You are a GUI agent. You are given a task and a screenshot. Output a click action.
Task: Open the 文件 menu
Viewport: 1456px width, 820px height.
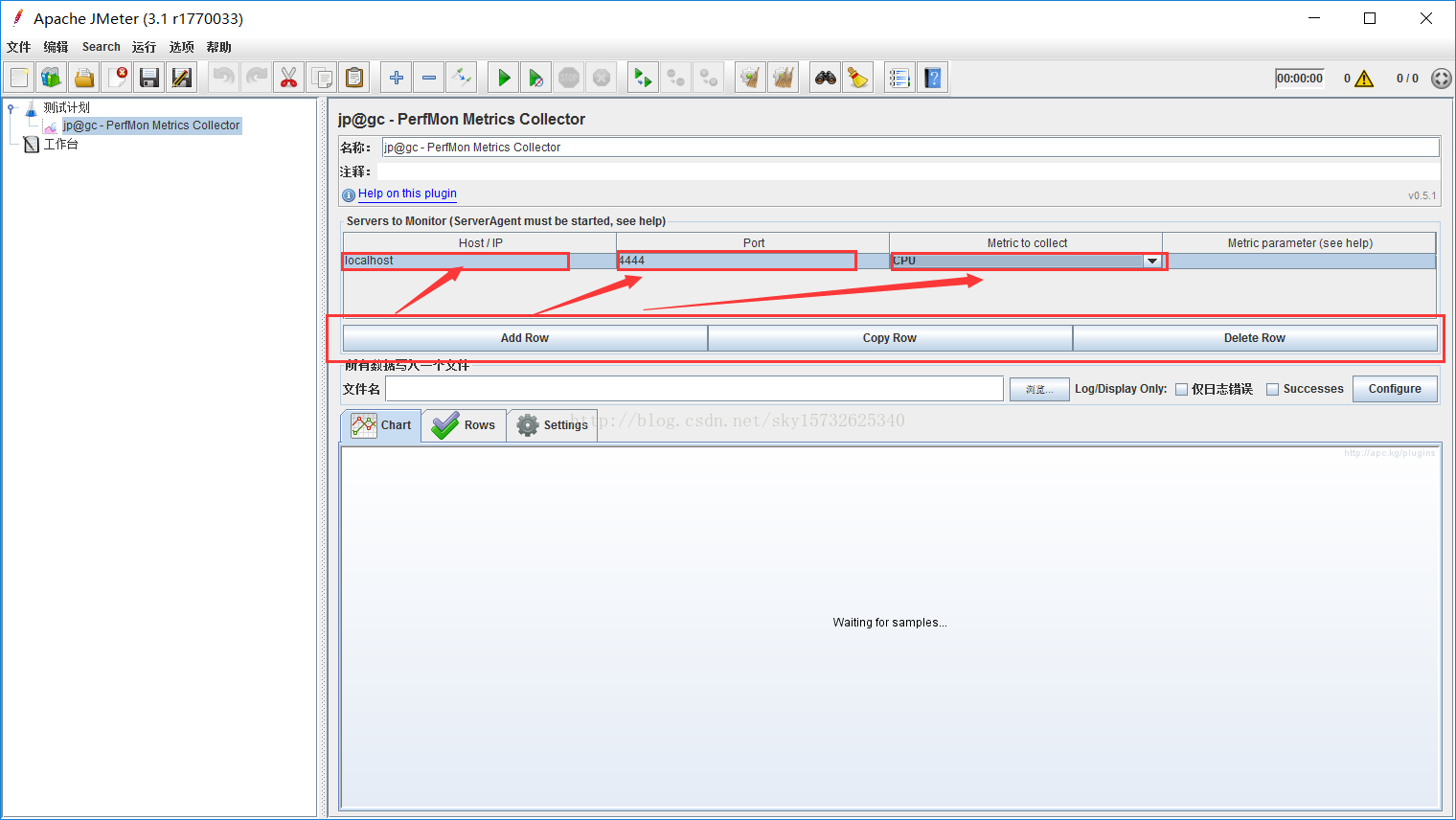click(19, 47)
